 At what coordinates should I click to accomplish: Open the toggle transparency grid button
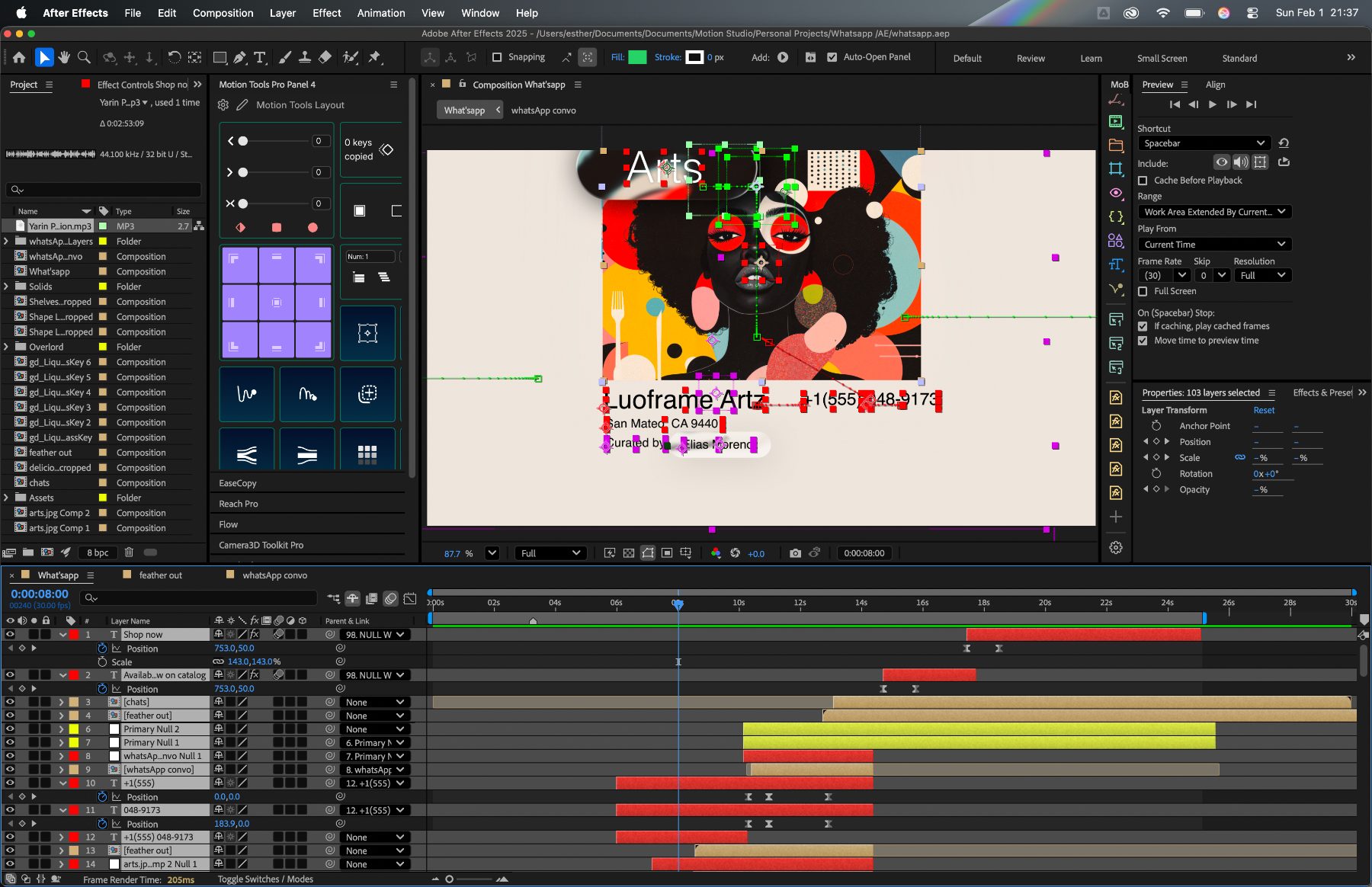629,553
